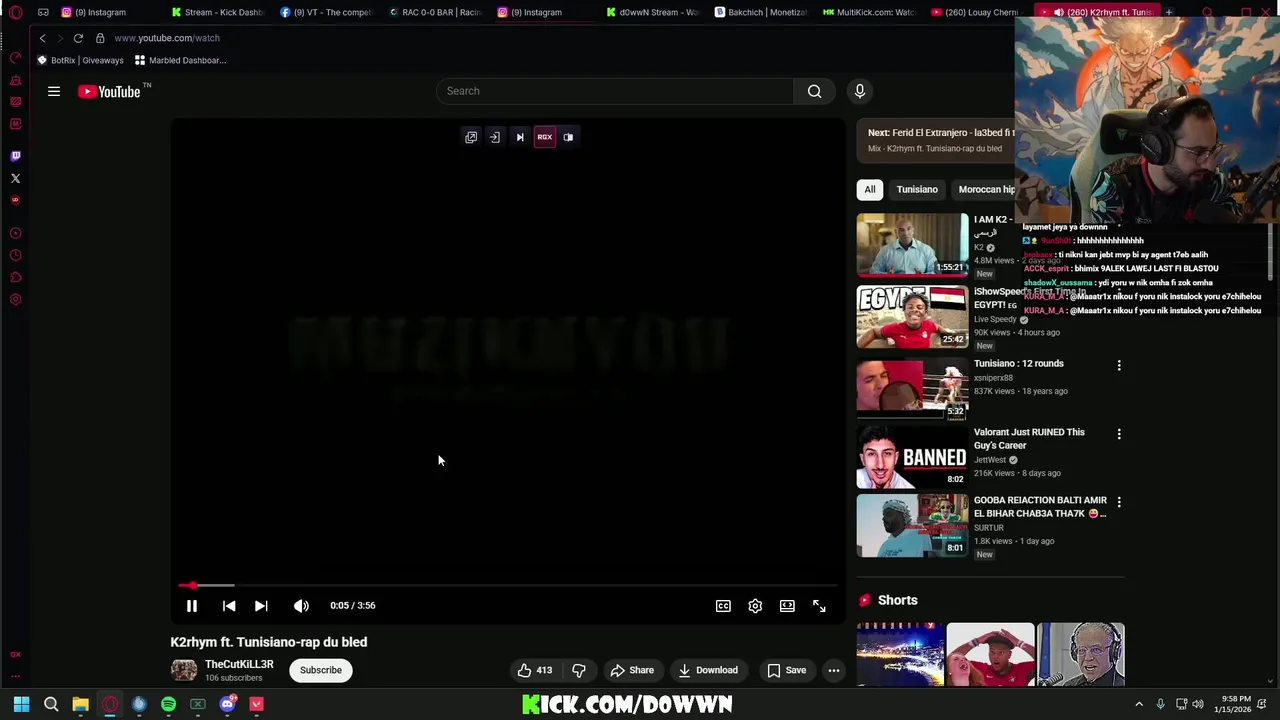
Task: Open the Windows Start menu
Action: tap(21, 704)
